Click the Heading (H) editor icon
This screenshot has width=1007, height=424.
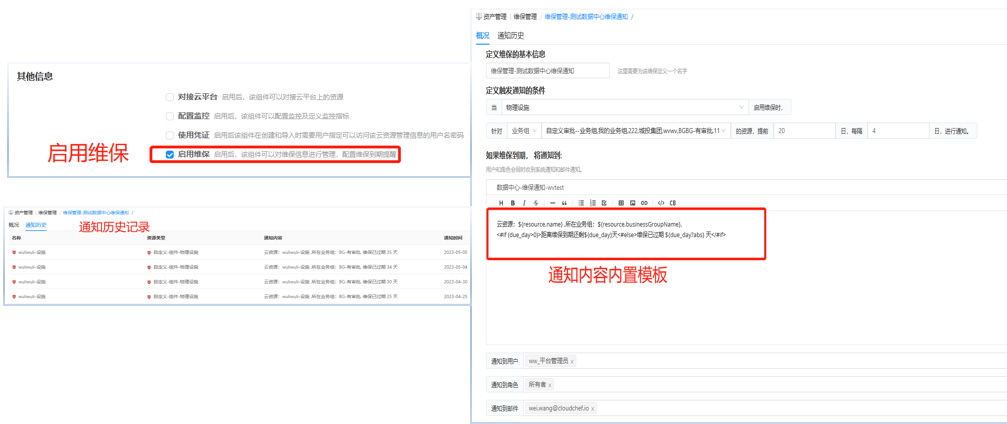click(502, 202)
